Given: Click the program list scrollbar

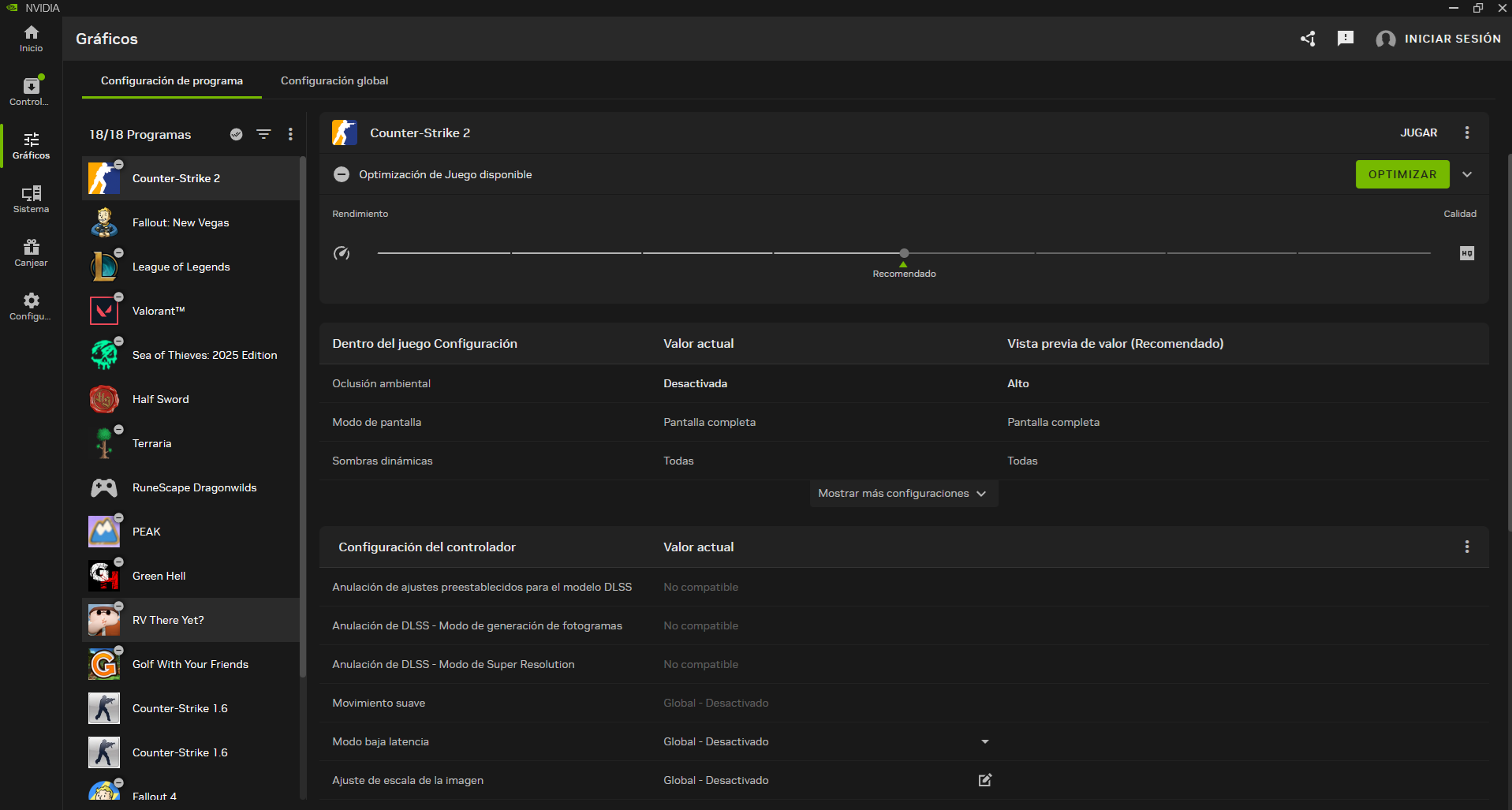Looking at the screenshot, I should coord(303,416).
